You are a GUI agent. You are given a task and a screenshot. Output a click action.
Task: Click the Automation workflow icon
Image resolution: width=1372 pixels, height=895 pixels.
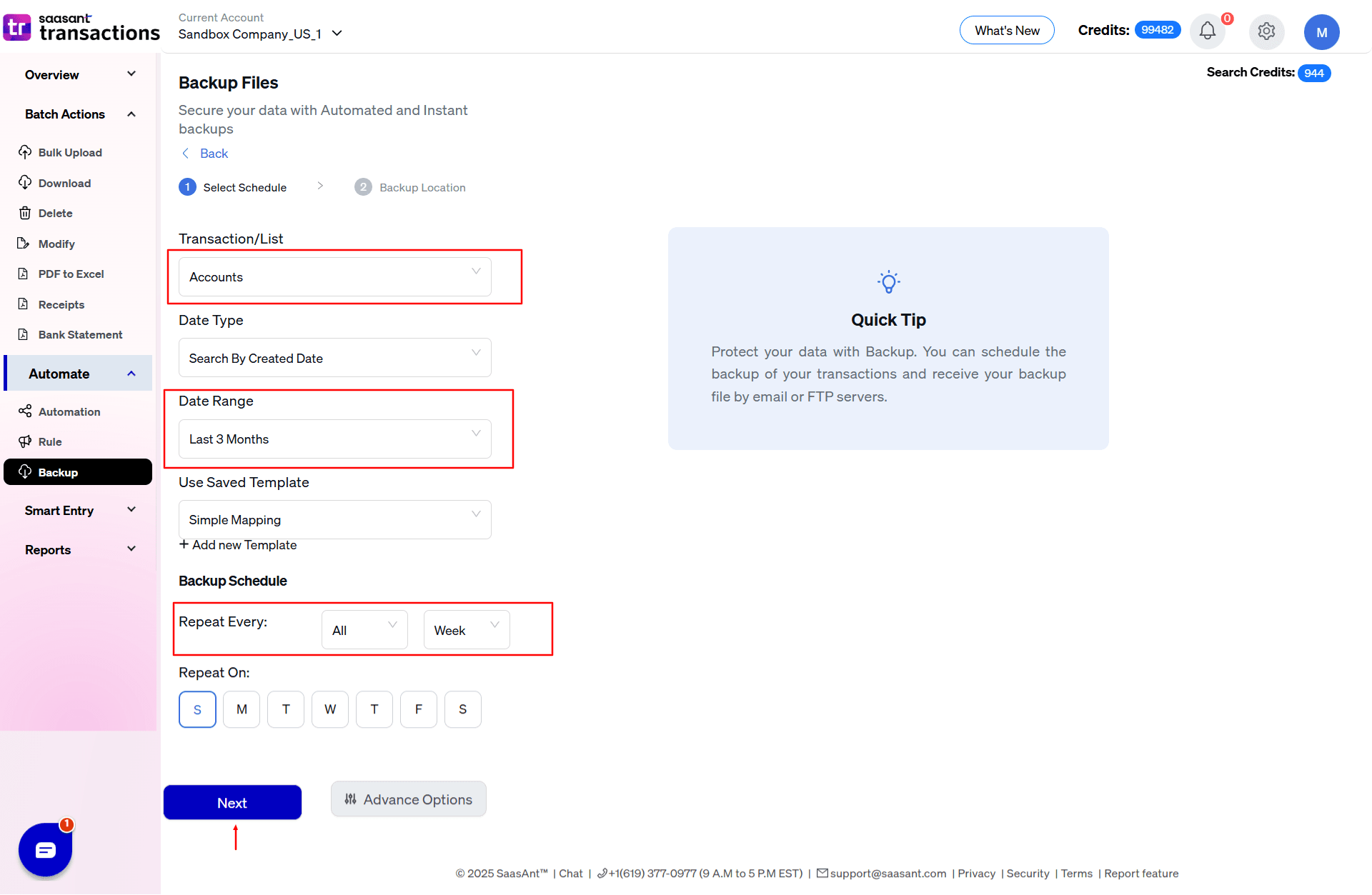point(25,411)
